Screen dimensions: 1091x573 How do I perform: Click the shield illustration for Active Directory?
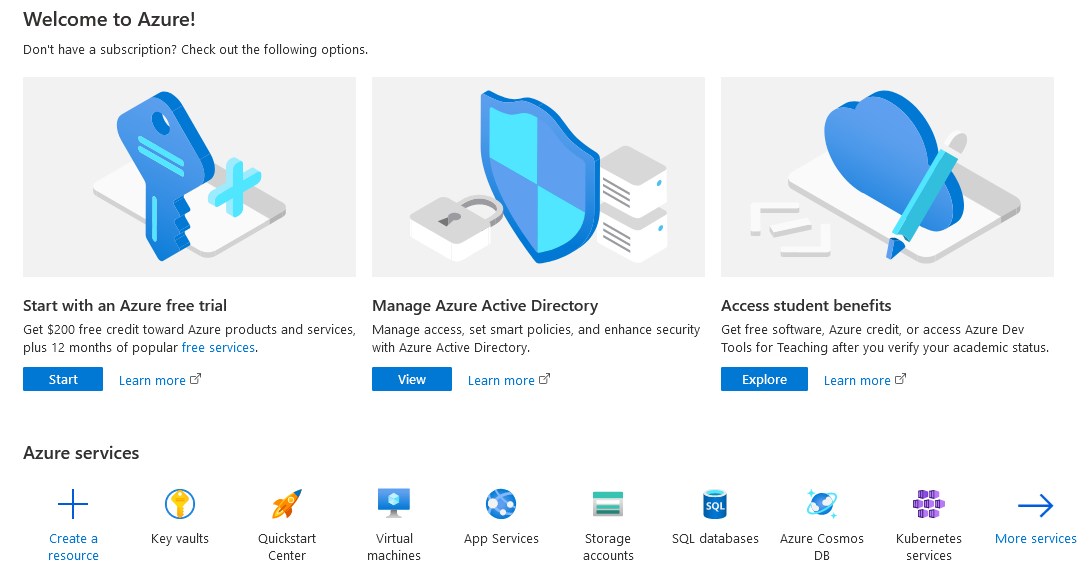click(x=539, y=177)
